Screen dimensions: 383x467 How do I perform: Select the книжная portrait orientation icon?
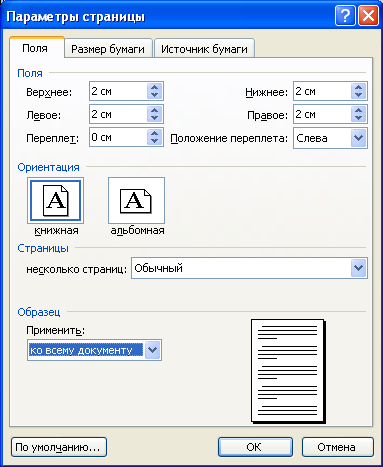tap(55, 200)
